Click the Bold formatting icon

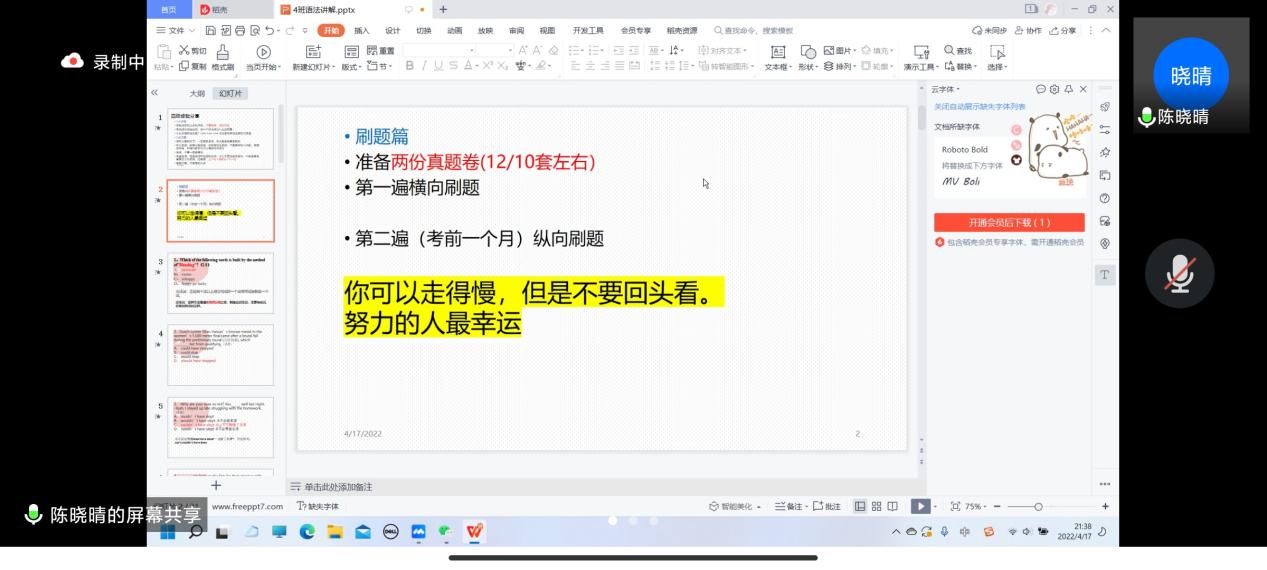tap(409, 66)
